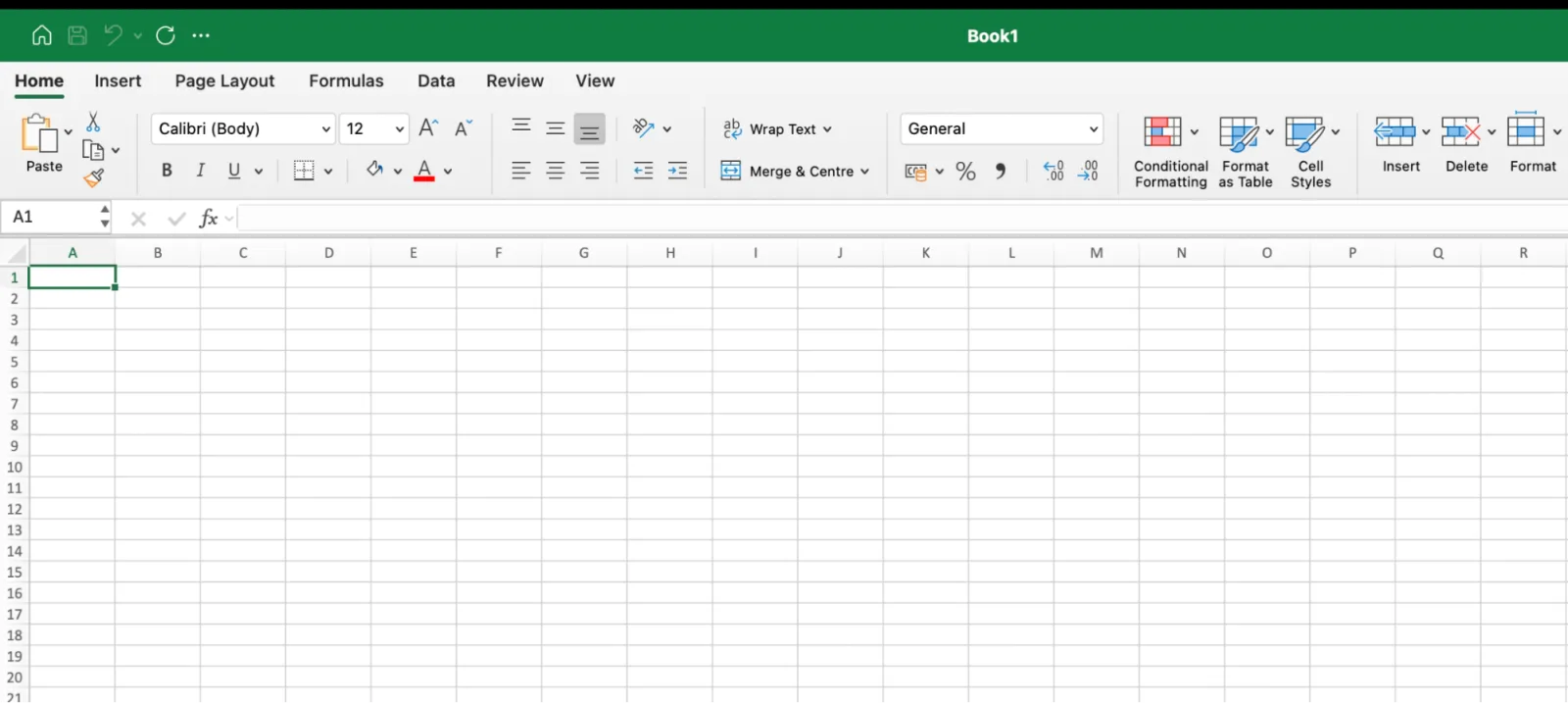Open Conditional Formatting menu
1568x703 pixels.
(x=1170, y=151)
